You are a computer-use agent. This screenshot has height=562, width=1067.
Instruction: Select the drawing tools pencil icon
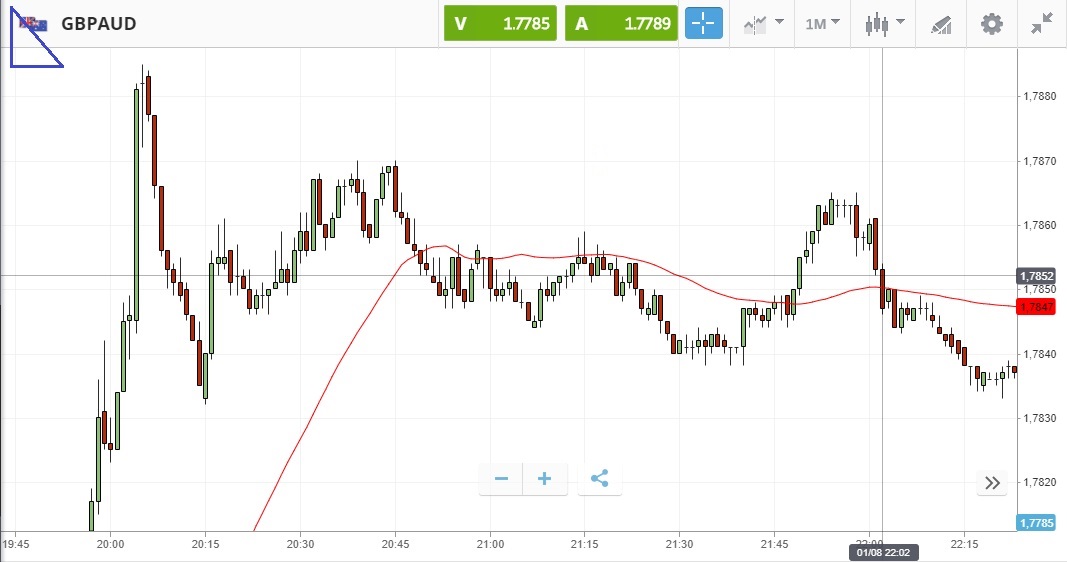[x=941, y=23]
